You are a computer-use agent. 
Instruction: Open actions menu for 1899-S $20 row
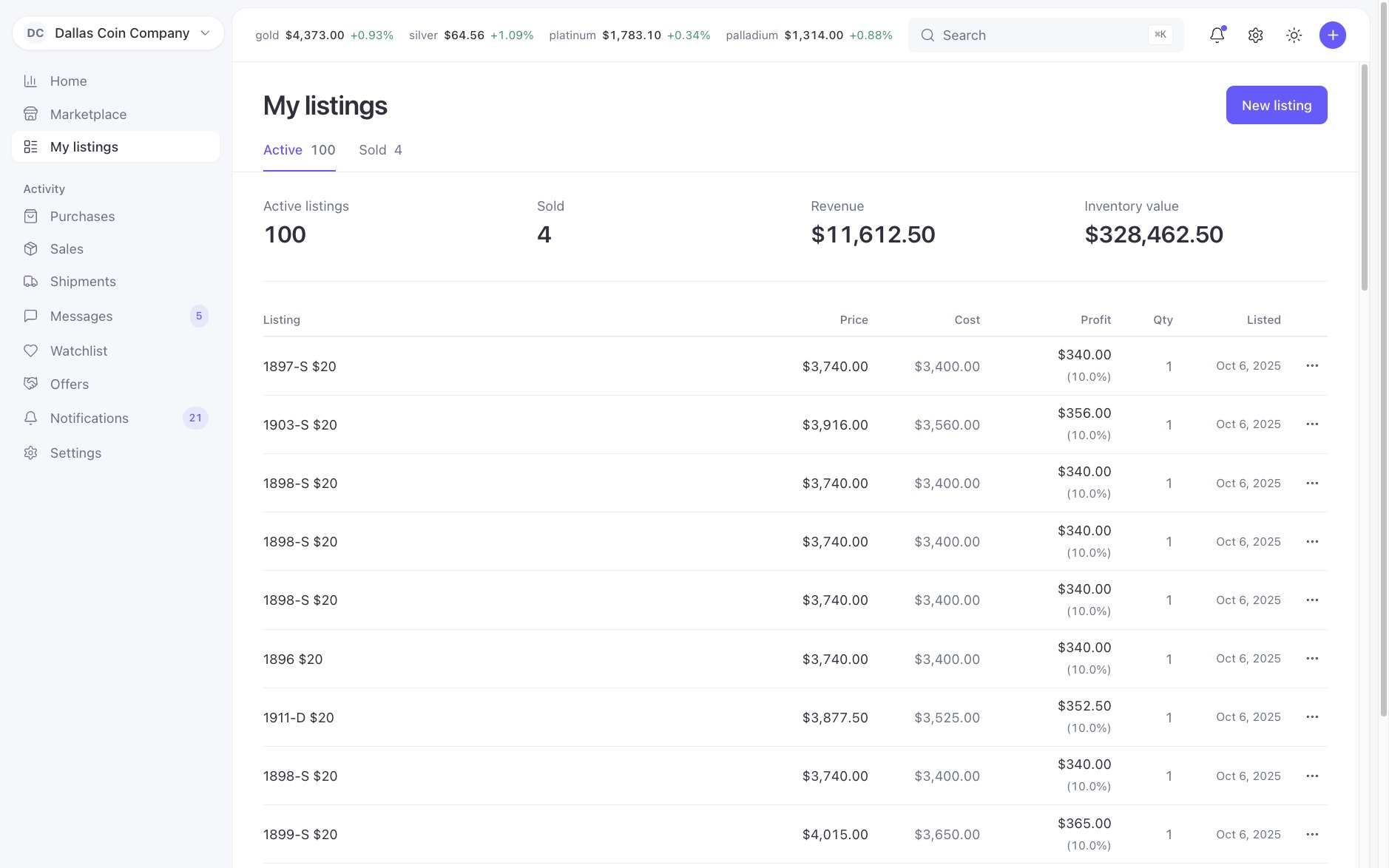1312,834
